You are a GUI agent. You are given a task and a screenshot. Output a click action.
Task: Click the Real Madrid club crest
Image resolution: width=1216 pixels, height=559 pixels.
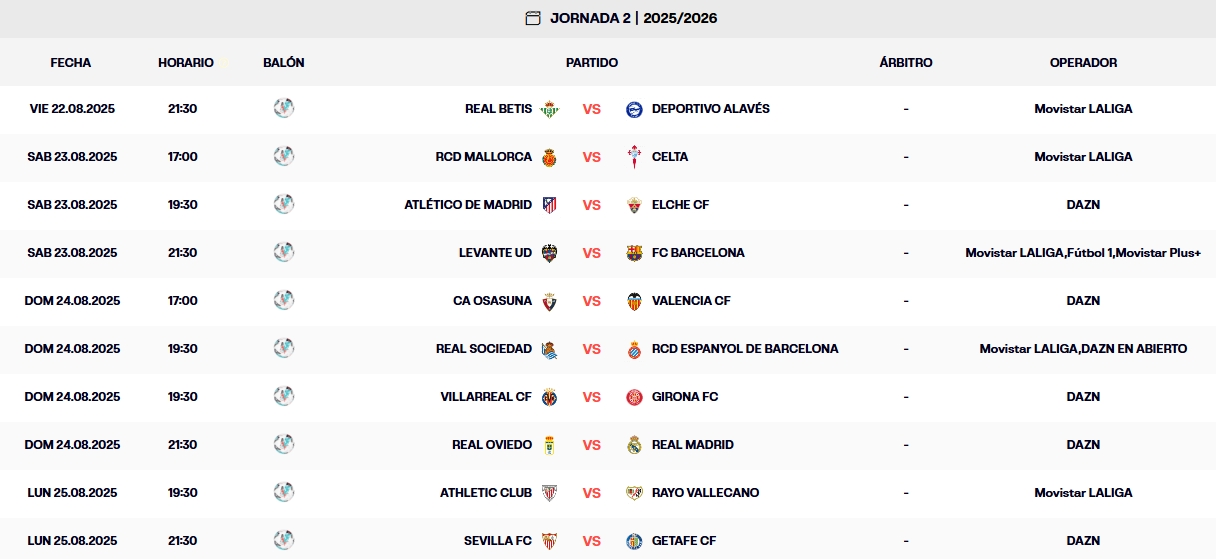[634, 445]
